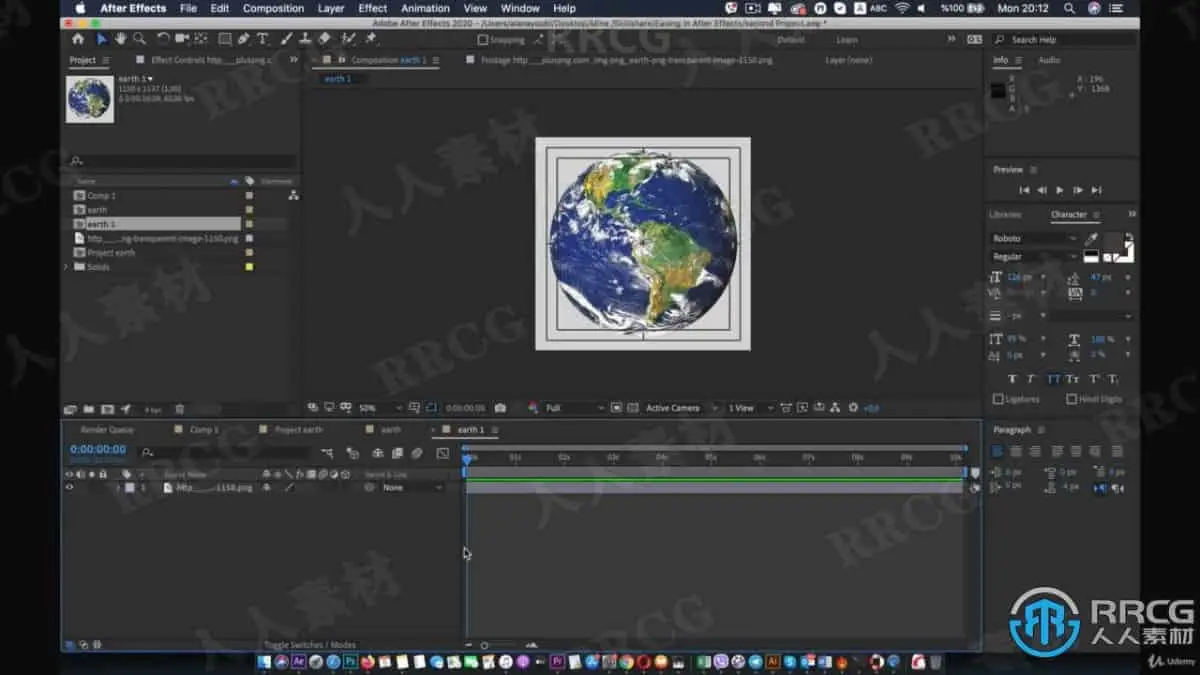Click the Faux Italic T icon
This screenshot has height=675, width=1200.
point(1032,379)
